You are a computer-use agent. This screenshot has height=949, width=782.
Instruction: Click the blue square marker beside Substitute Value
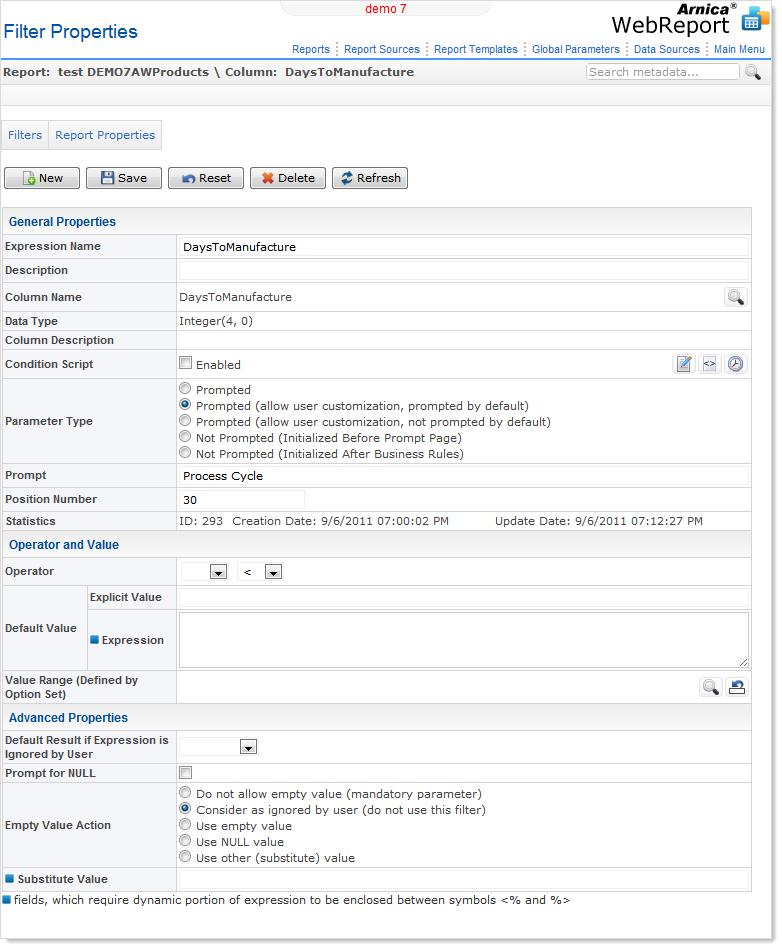coord(10,878)
